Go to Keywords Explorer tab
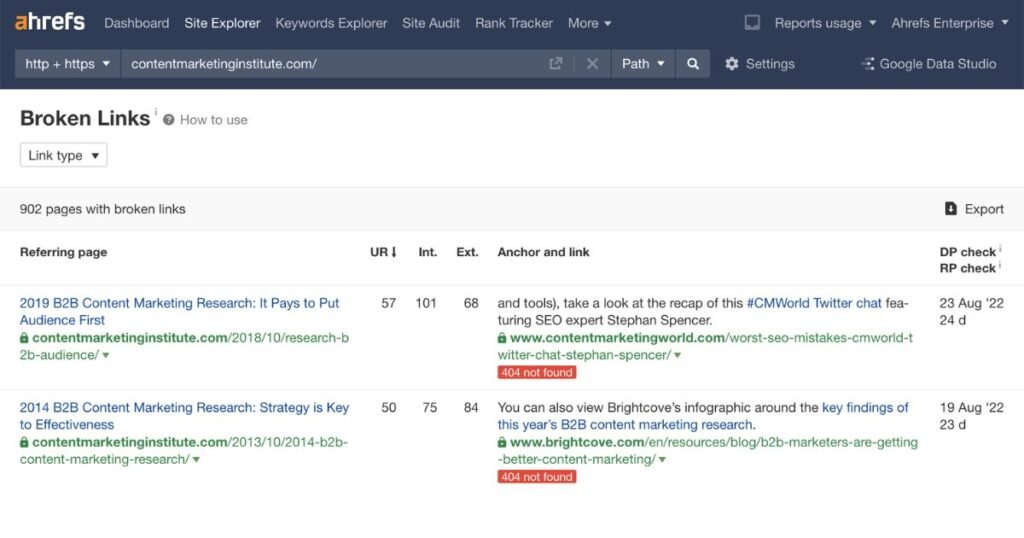Screen dimensions: 1024x538 [331, 23]
